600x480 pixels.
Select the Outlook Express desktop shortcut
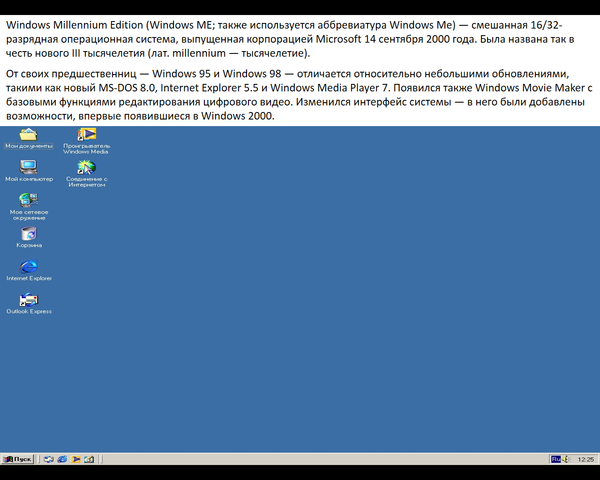click(28, 300)
